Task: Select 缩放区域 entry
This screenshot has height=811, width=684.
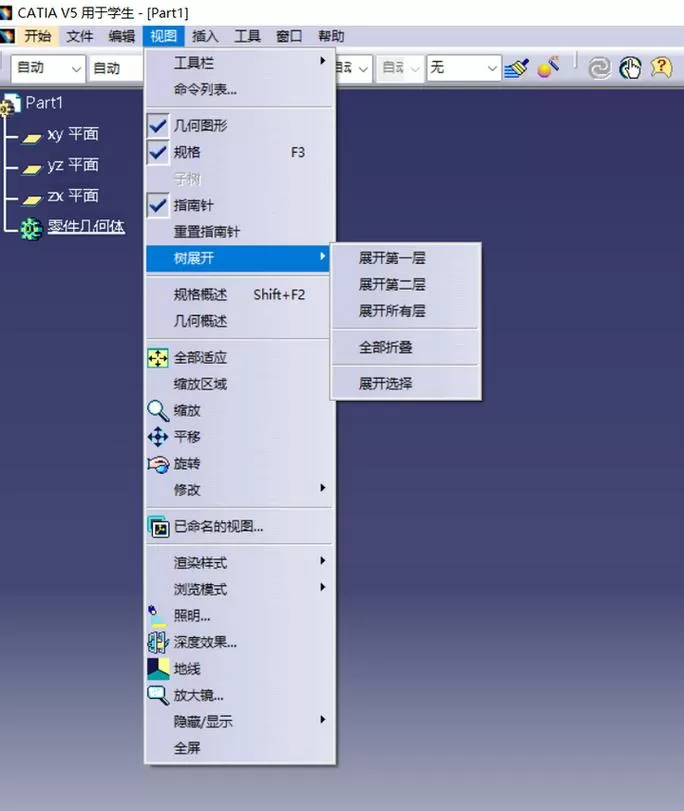Action: [240, 384]
